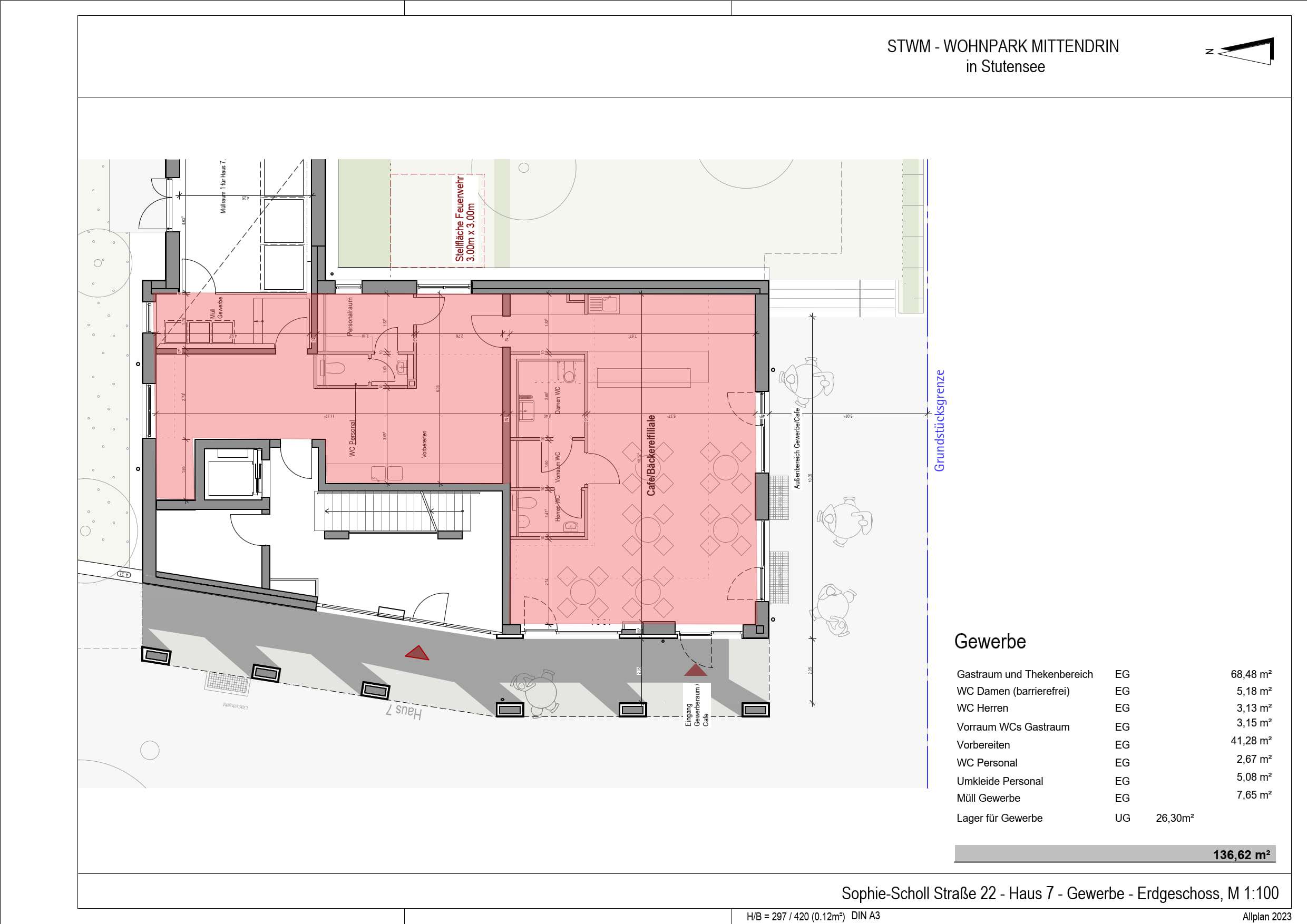Select the 'Eingang Gewerberaum / Cafe' label
Viewport: 1307px width, 924px height.
(697, 705)
